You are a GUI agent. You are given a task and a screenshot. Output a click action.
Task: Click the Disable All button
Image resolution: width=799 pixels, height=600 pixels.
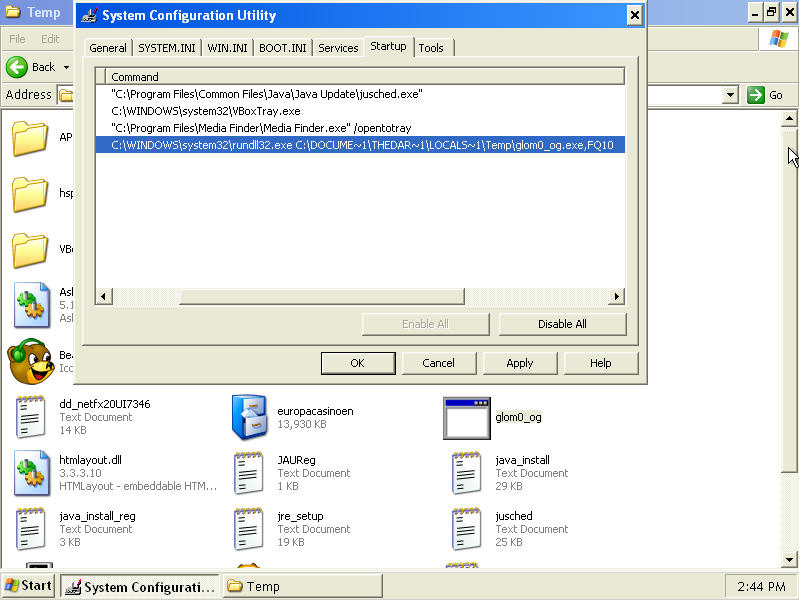click(x=563, y=324)
